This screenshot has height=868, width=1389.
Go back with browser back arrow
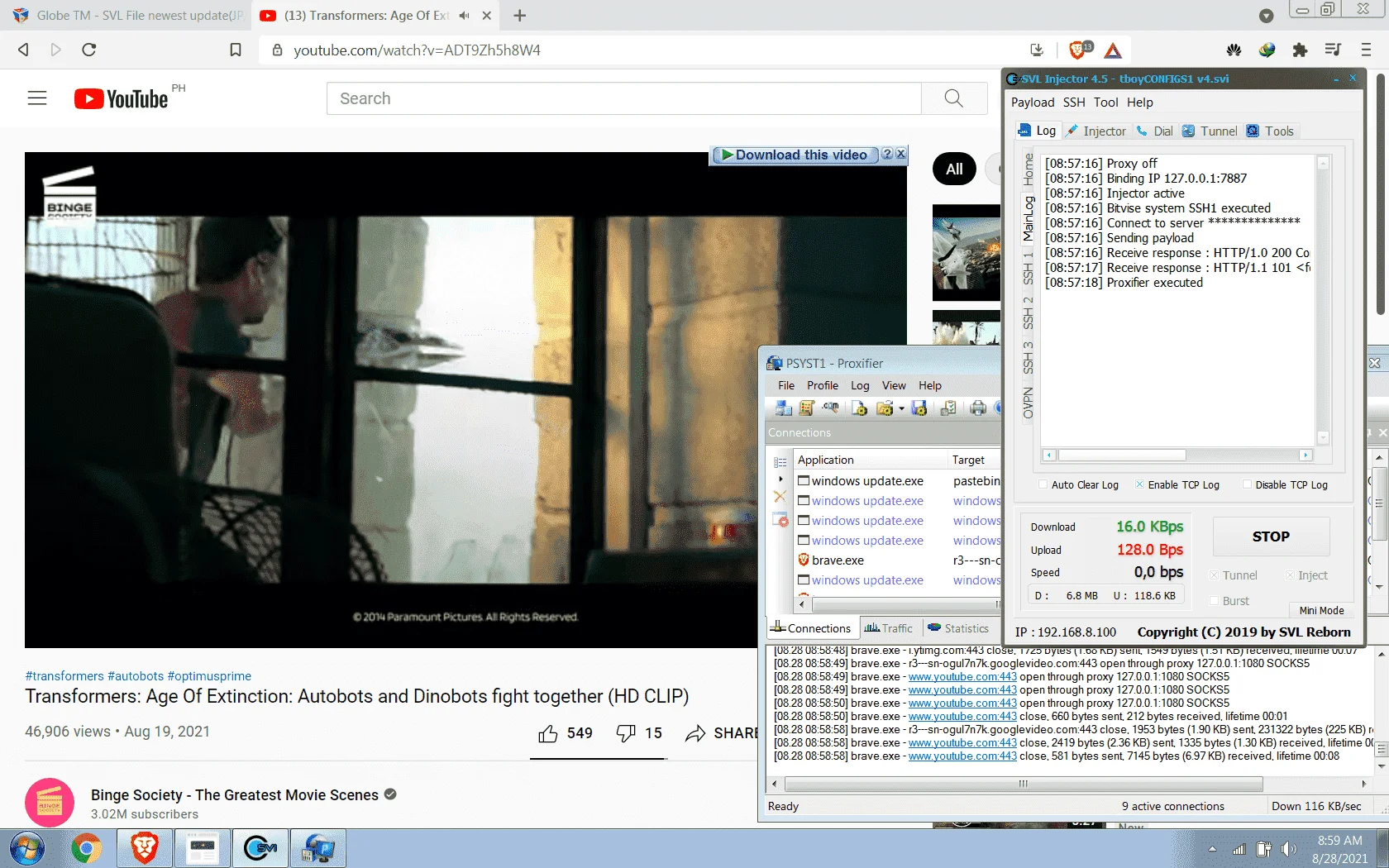pyautogui.click(x=23, y=50)
